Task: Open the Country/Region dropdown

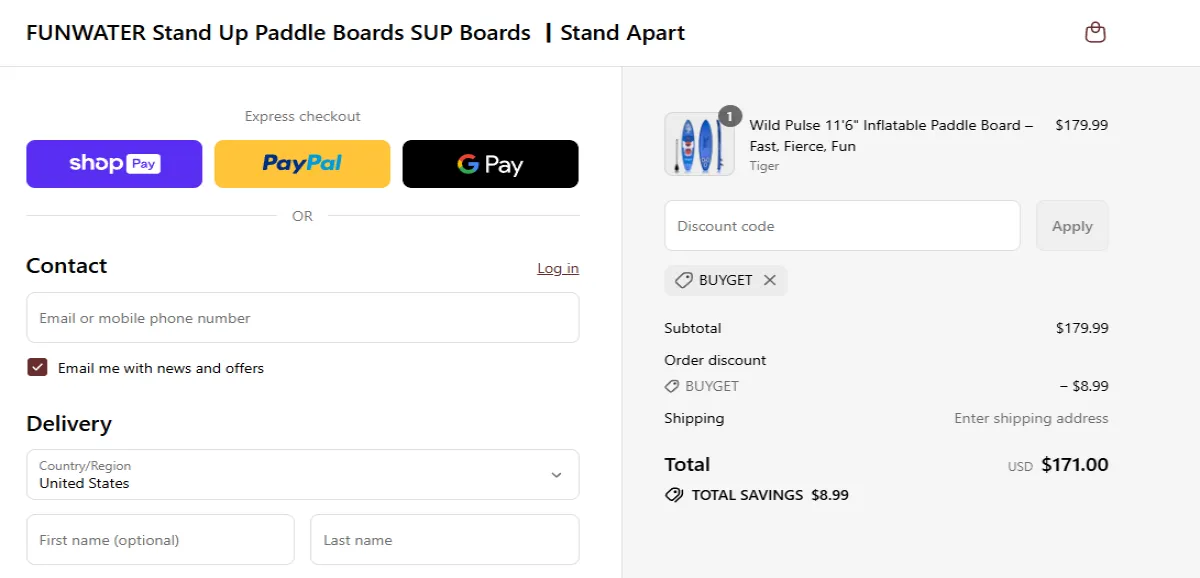Action: tap(302, 475)
